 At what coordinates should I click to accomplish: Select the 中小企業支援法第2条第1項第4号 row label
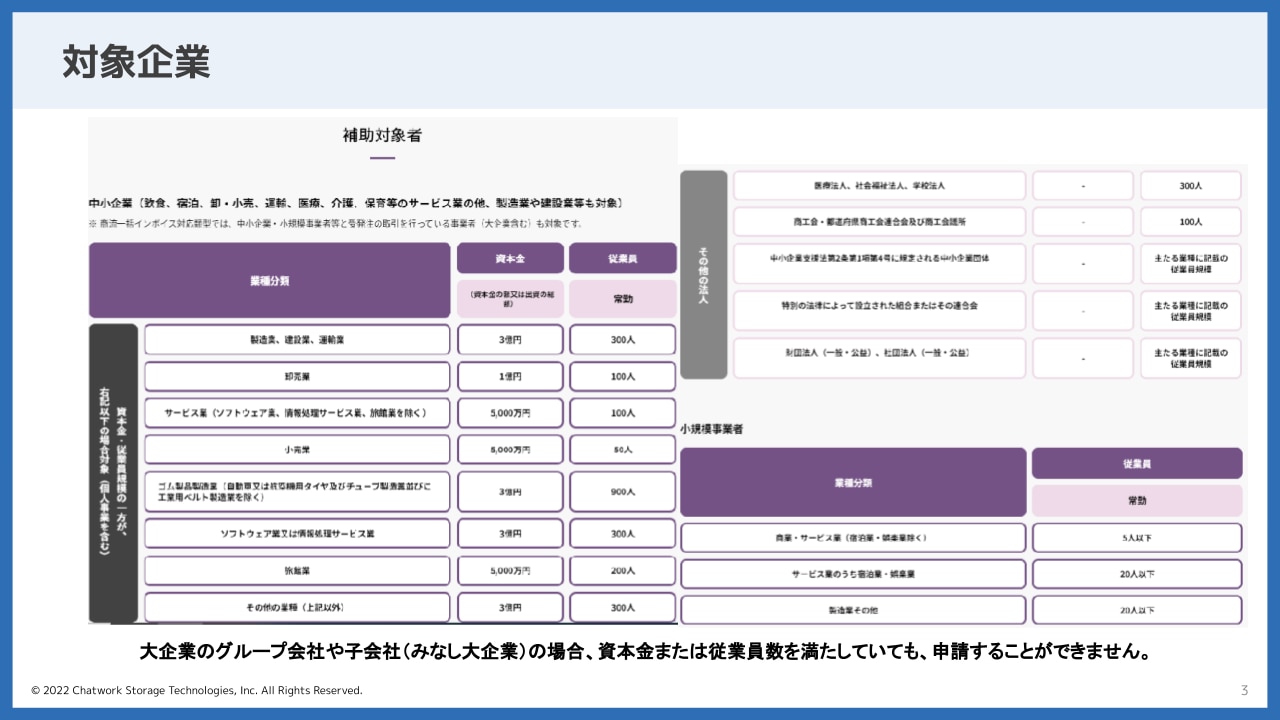880,264
